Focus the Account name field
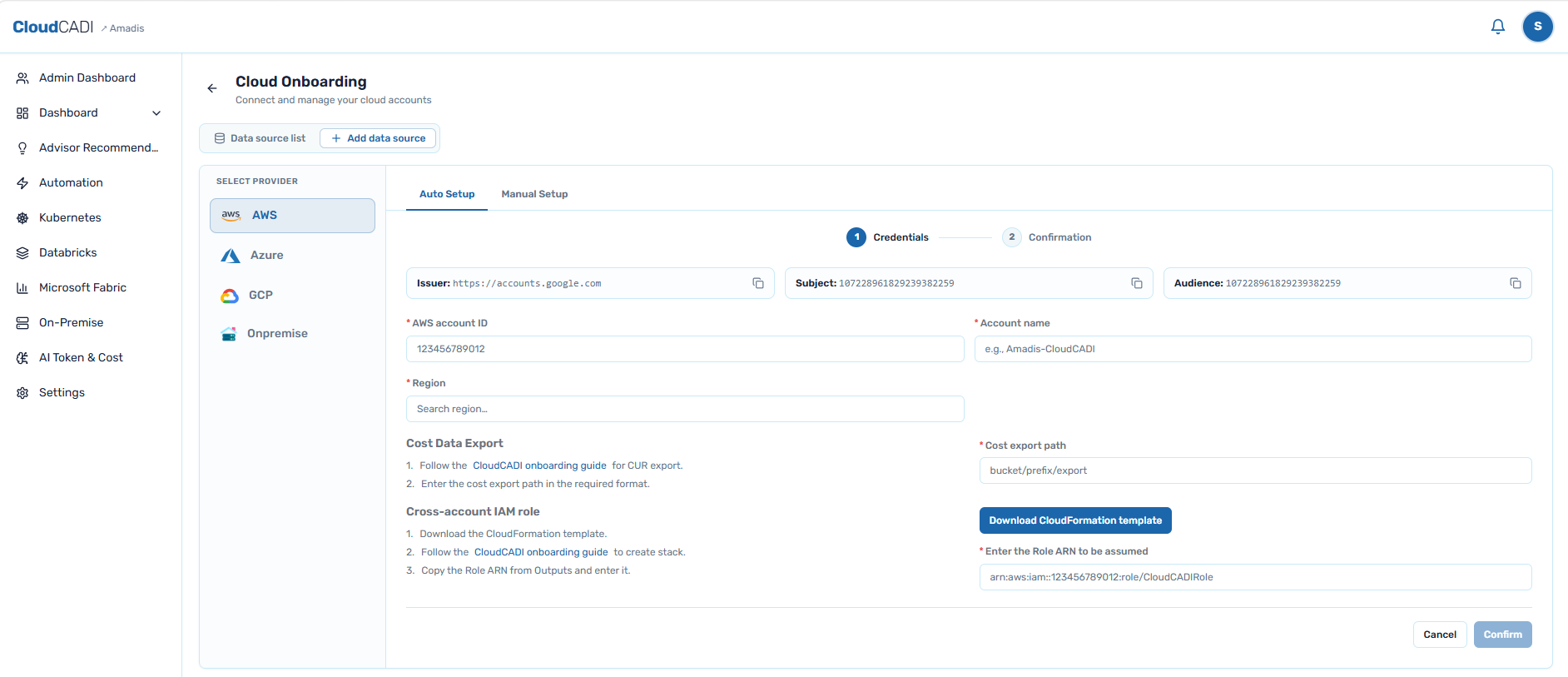This screenshot has width=1568, height=677. (1253, 349)
